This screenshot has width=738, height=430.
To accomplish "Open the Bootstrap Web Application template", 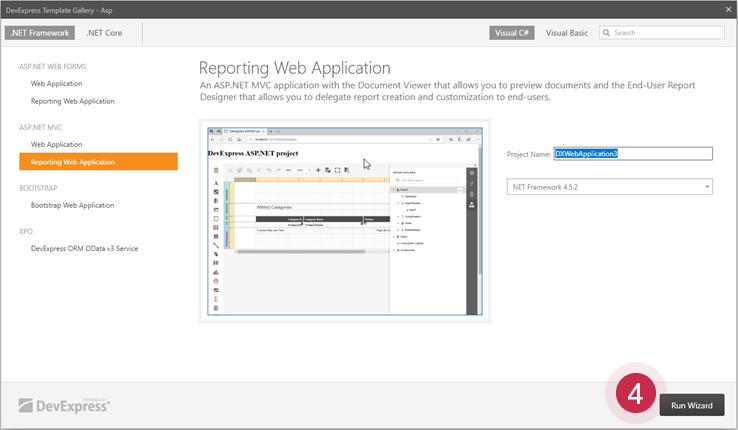I will (72, 205).
